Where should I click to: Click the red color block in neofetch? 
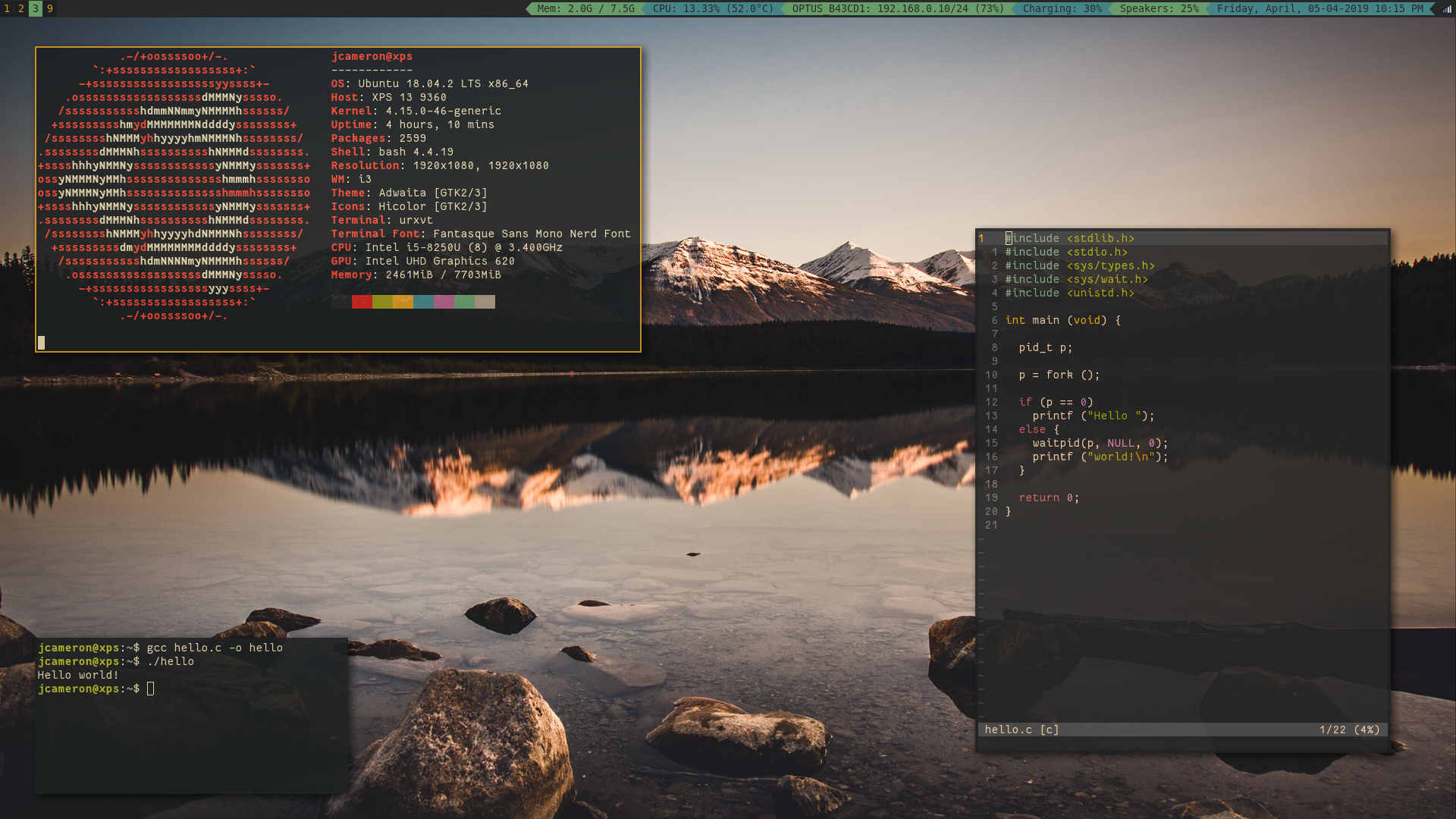(362, 302)
